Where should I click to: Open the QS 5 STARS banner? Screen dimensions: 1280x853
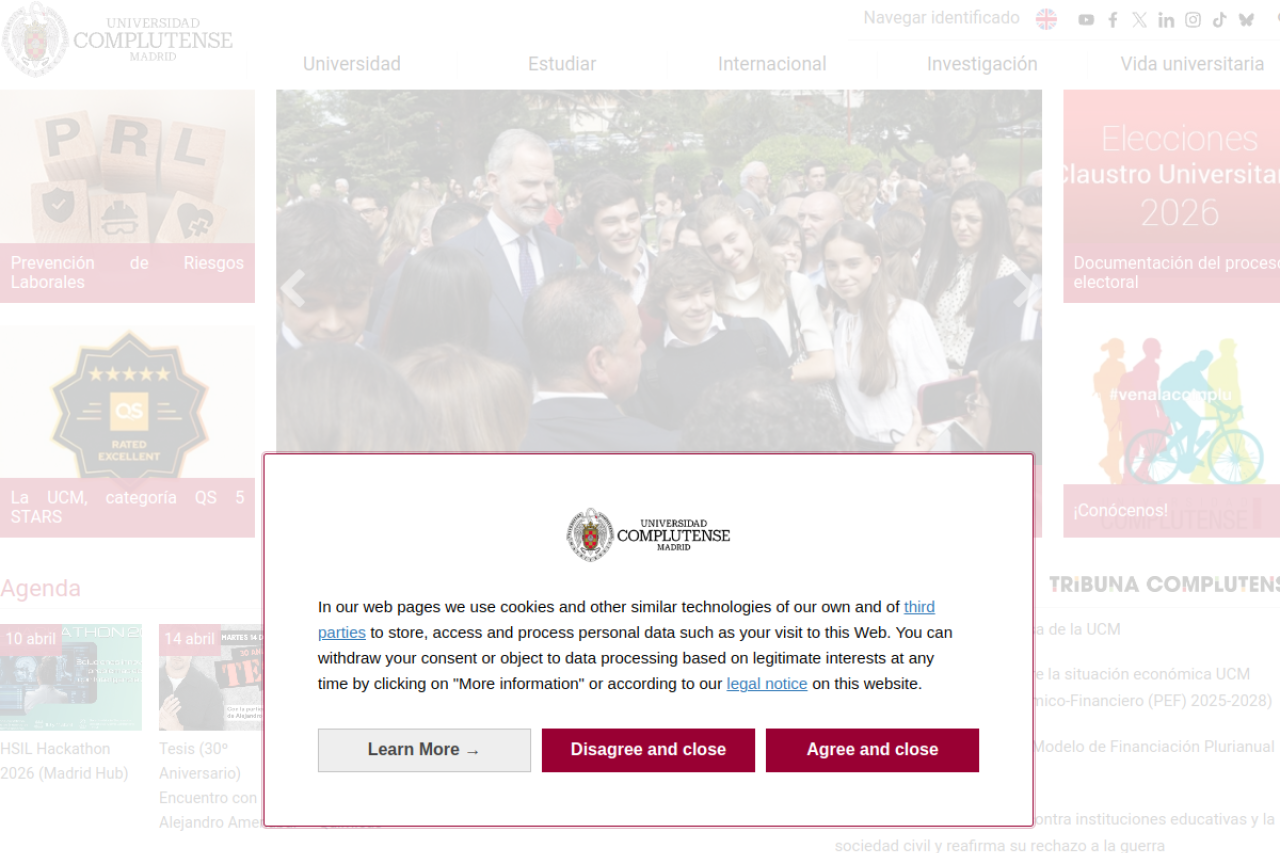(127, 431)
